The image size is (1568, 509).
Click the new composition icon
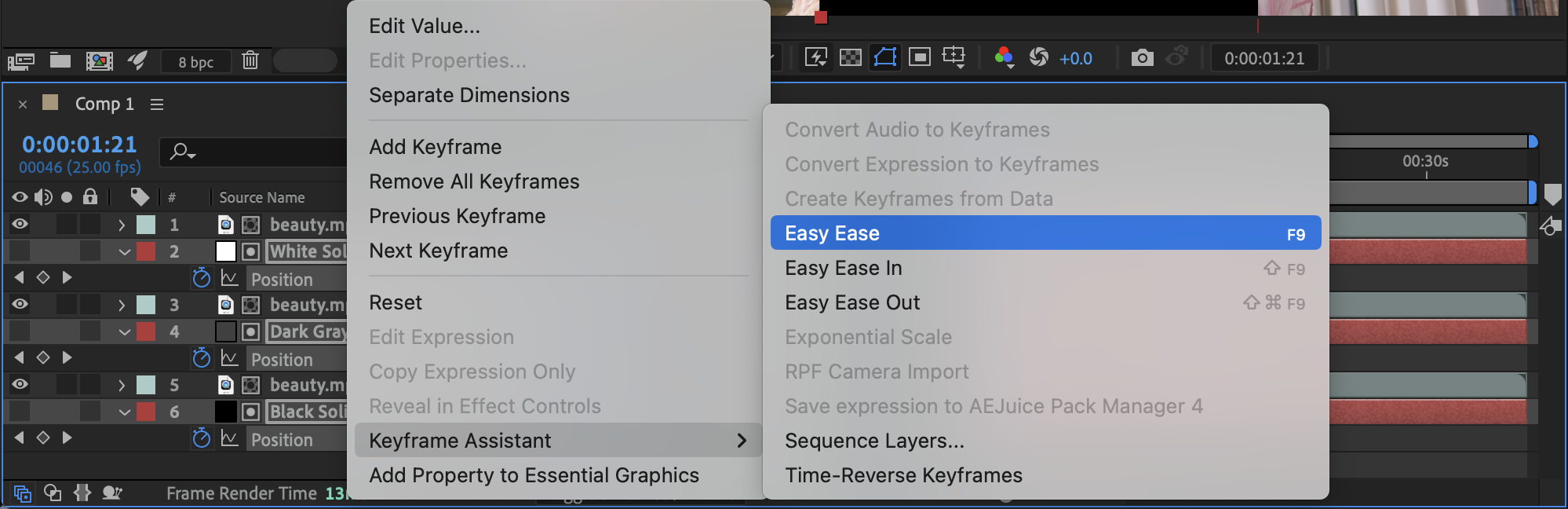(99, 60)
